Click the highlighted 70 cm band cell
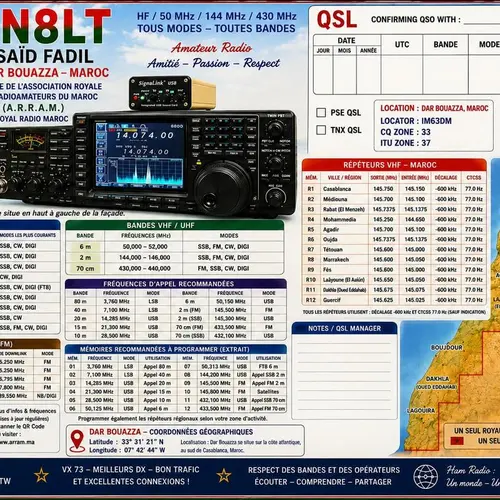This screenshot has width=500, height=500. 85,268
